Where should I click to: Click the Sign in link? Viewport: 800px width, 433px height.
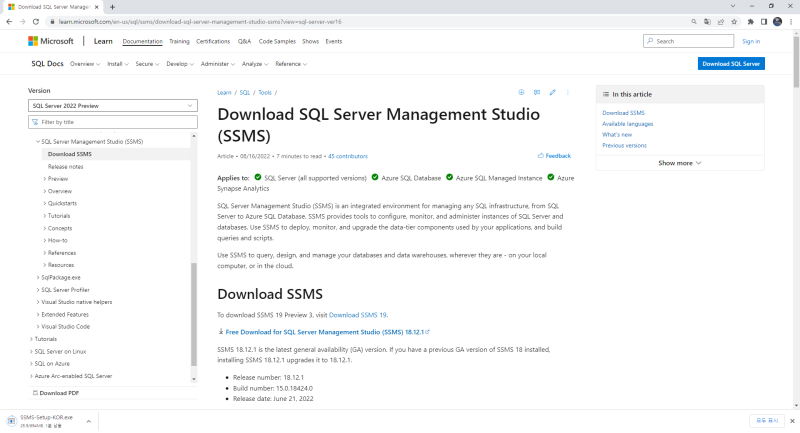[751, 41]
